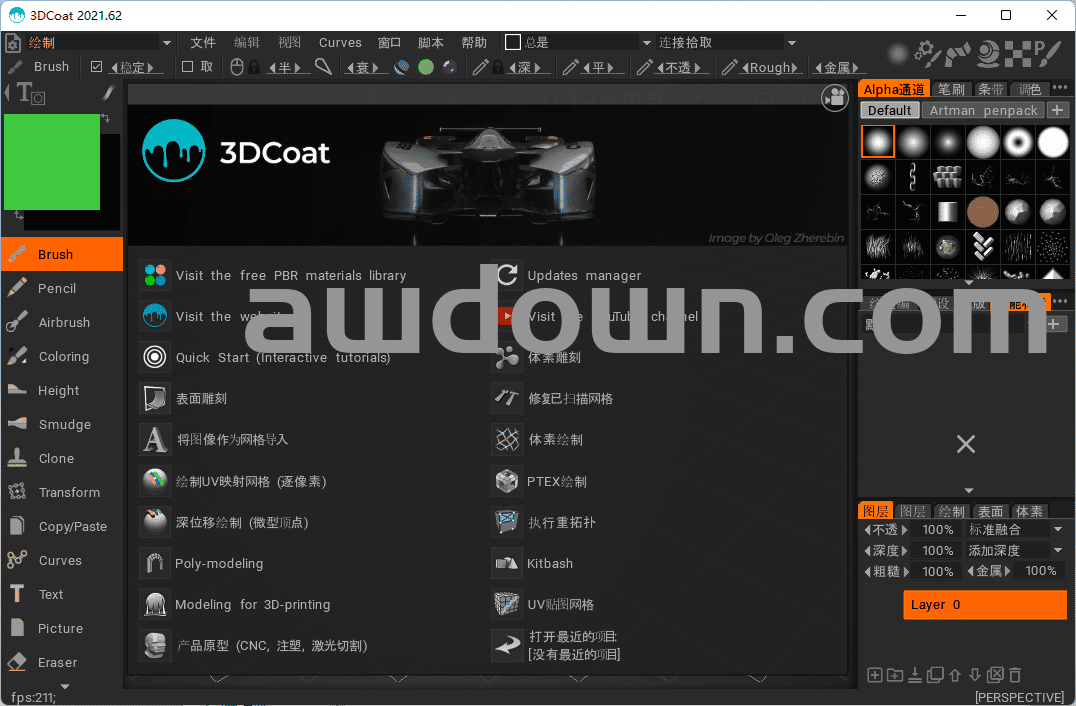This screenshot has height=706, width=1076.
Task: Add a new layer with plus icon
Action: click(874, 675)
